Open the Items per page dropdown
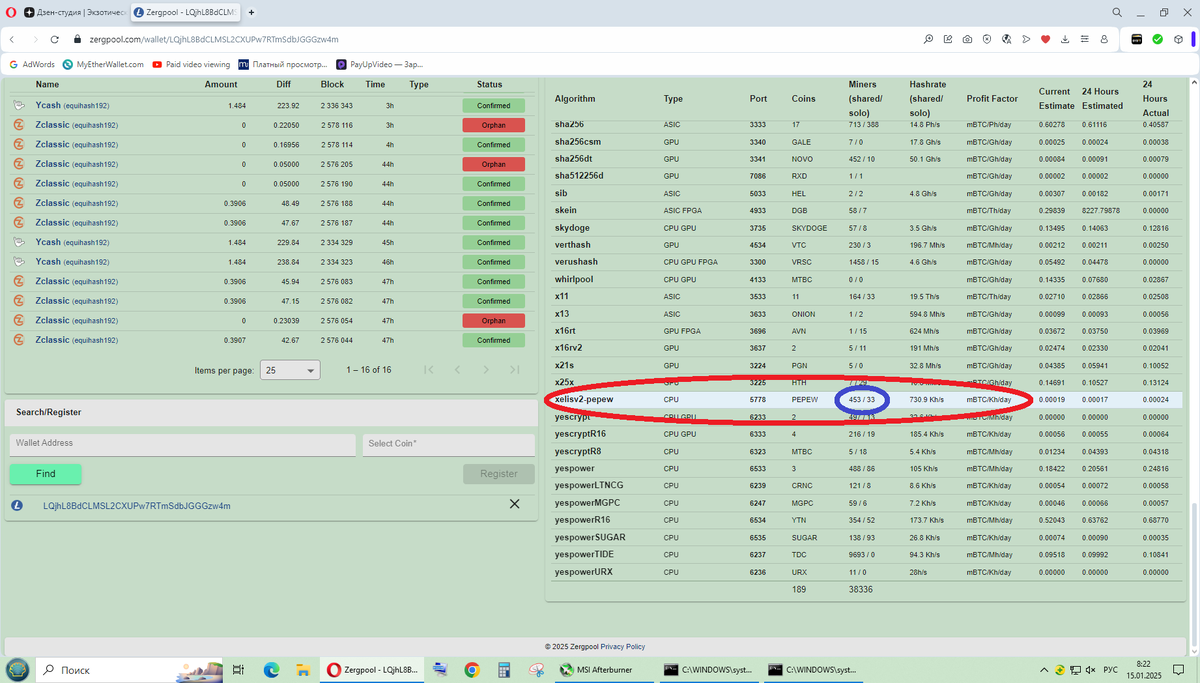 coord(290,370)
